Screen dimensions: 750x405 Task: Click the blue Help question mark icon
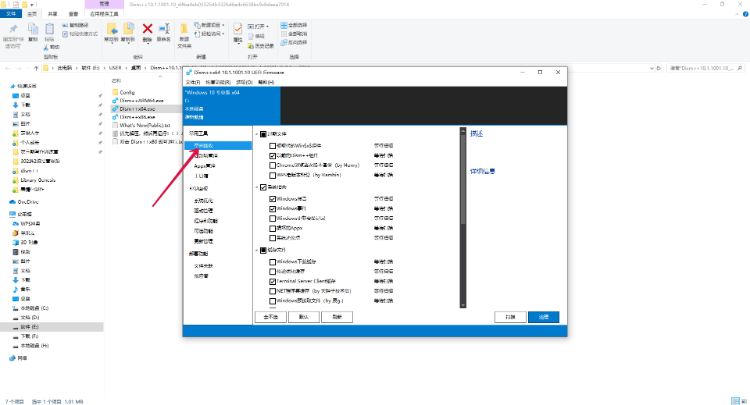tap(745, 14)
